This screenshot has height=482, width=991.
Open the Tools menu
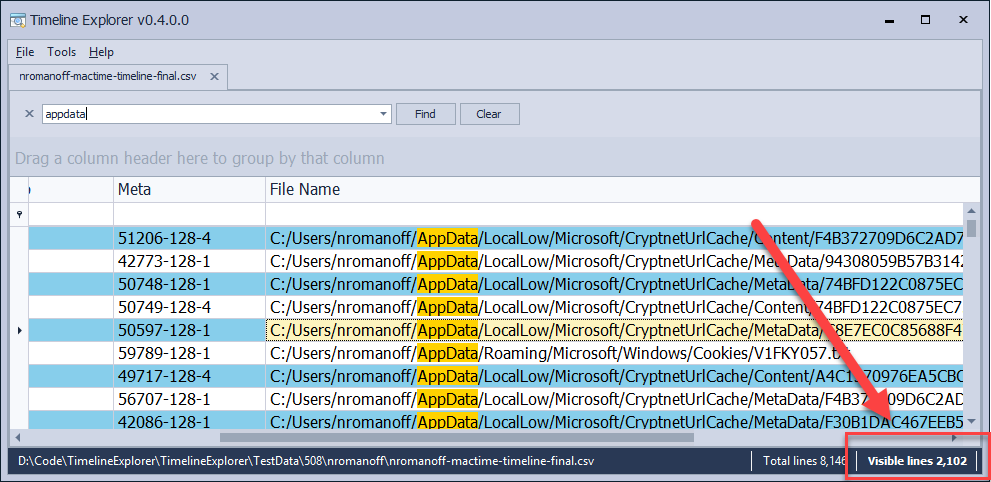point(61,52)
